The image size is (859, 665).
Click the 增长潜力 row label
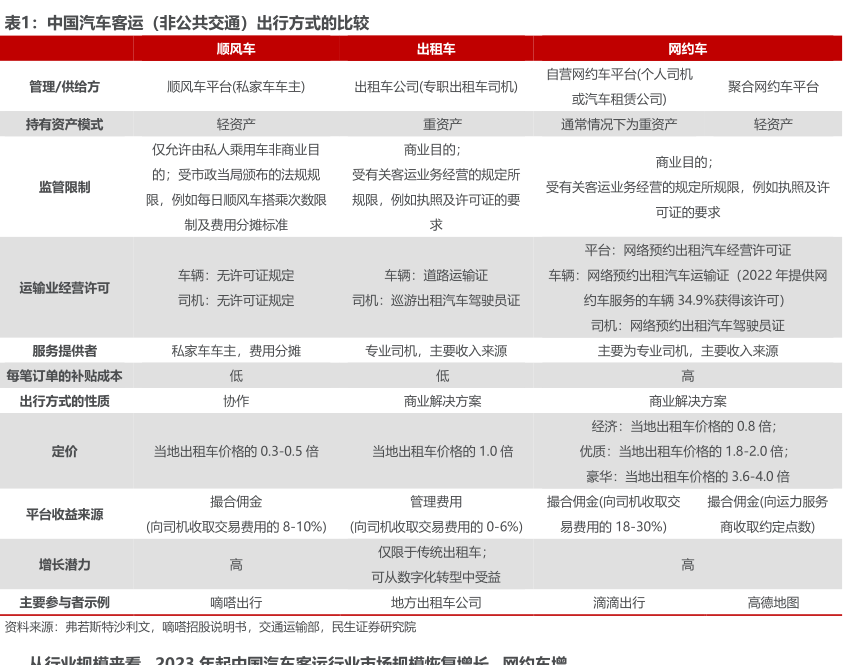64,565
